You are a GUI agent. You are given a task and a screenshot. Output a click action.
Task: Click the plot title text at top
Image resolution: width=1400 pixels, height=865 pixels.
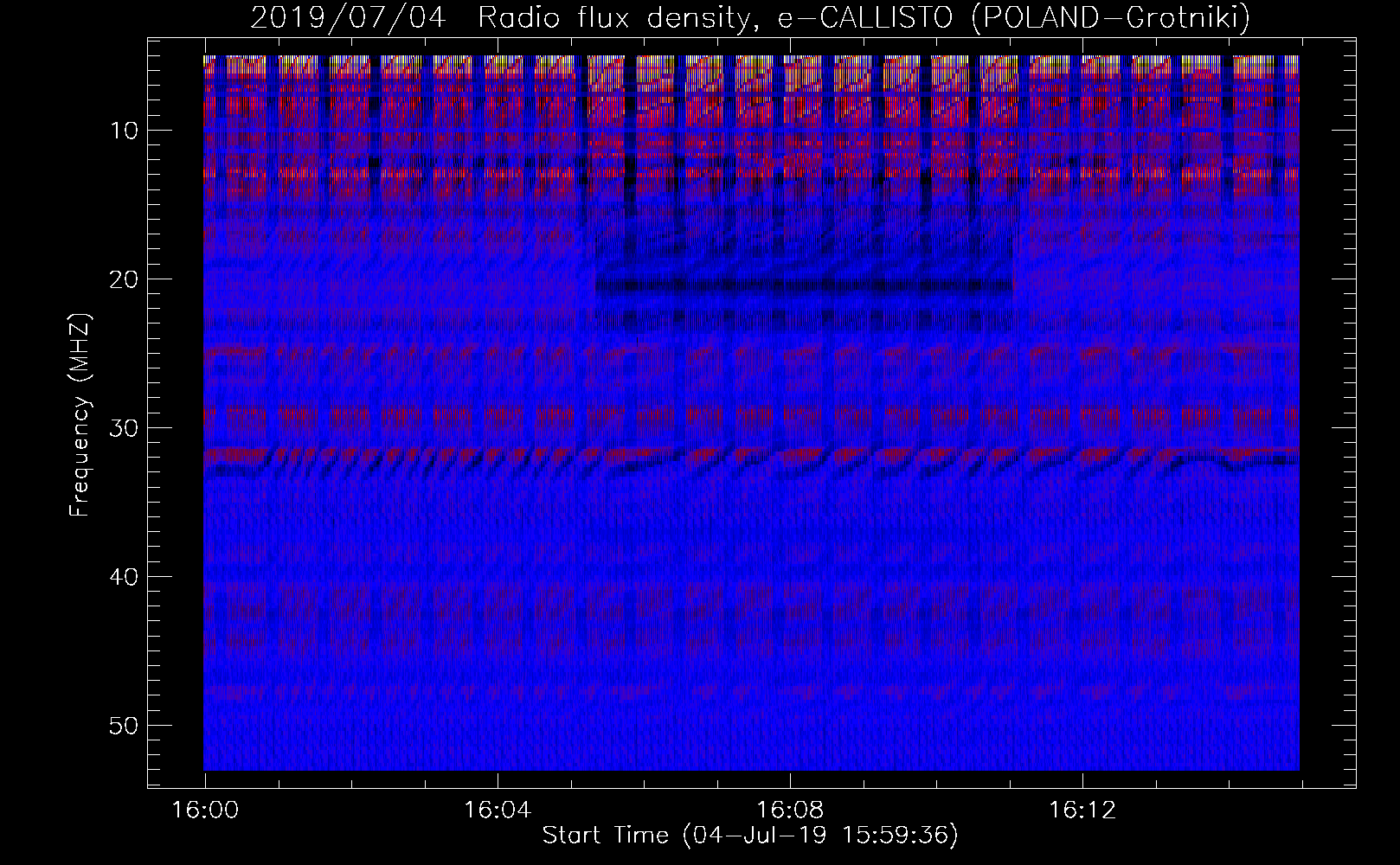tap(750, 17)
